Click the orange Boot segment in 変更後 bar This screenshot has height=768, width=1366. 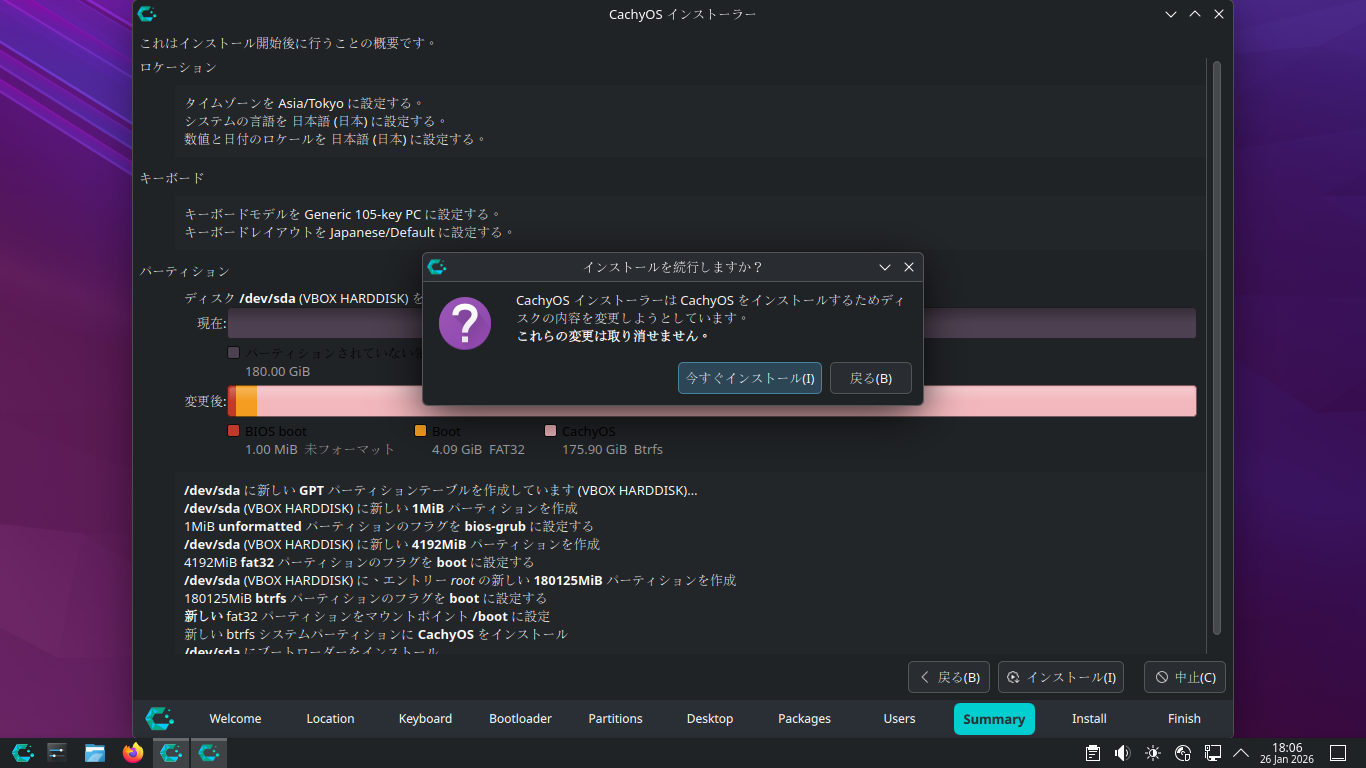click(246, 401)
